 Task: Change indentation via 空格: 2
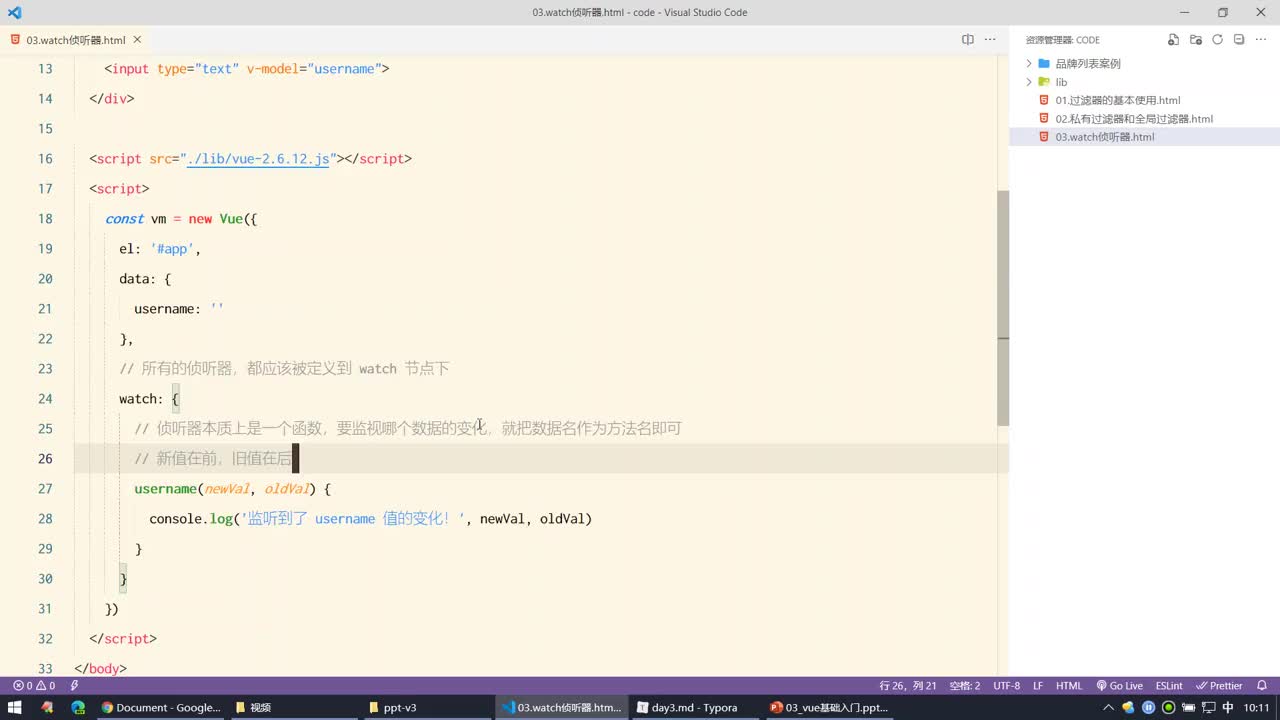pos(964,686)
